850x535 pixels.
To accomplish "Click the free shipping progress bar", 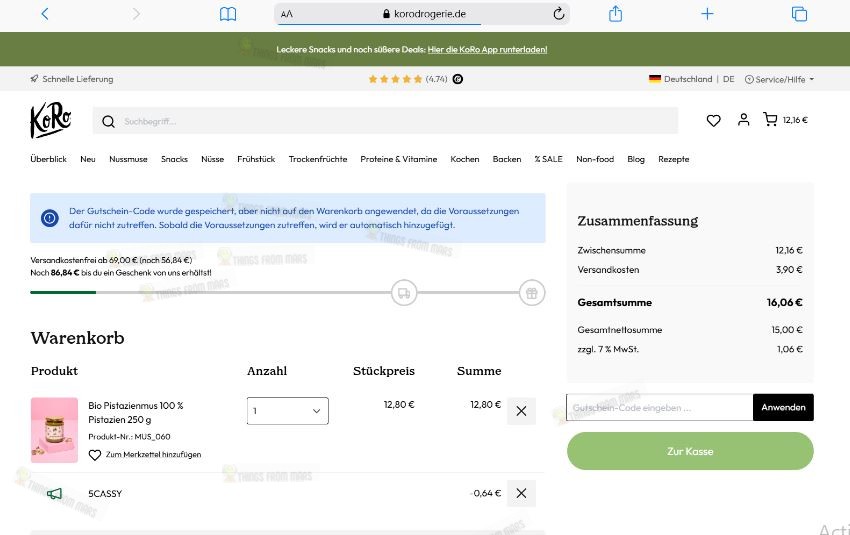I will [x=287, y=293].
